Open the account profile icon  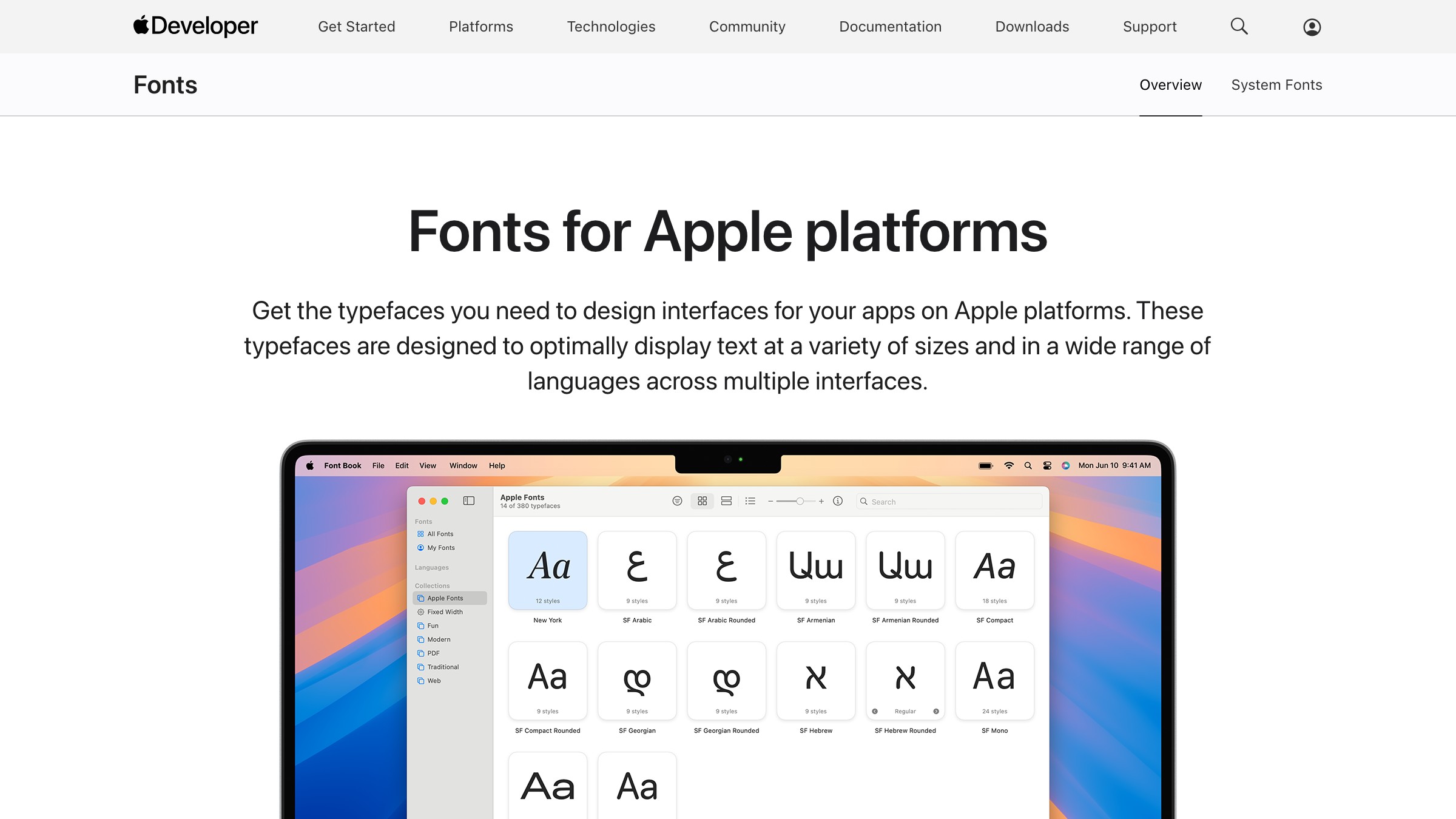(1312, 27)
